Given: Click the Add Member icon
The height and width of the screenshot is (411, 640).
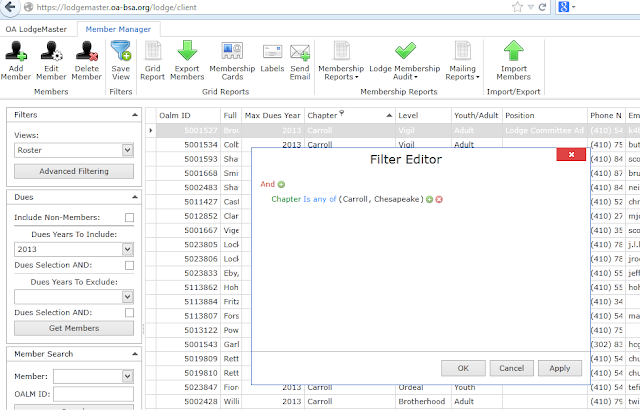Looking at the screenshot, I should [16, 51].
